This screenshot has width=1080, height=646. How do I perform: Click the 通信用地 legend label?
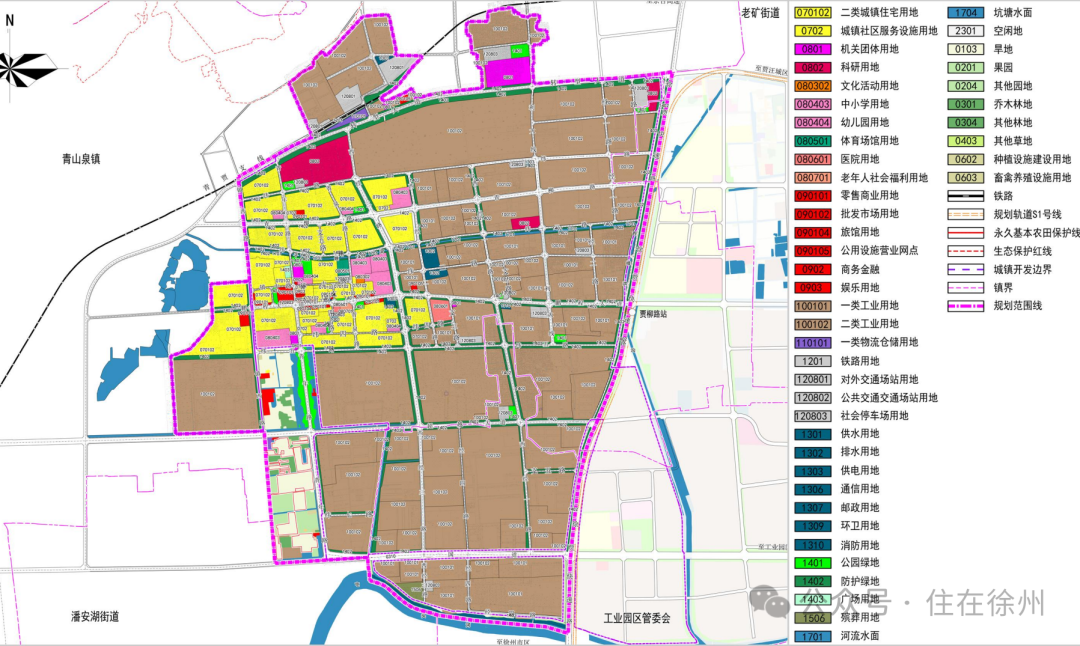coord(860,489)
